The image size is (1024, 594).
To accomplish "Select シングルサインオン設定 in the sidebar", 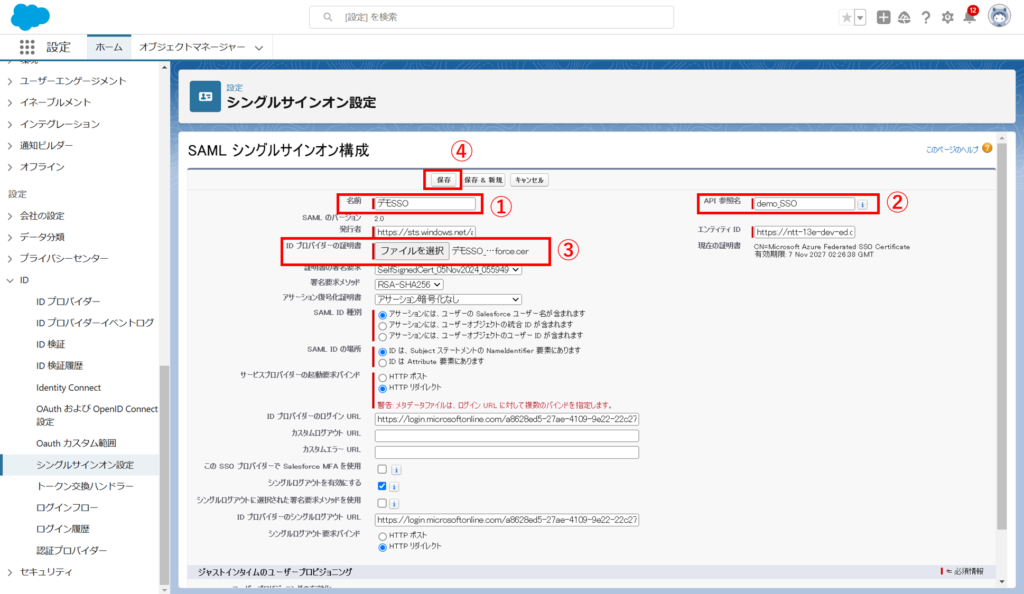I will [85, 465].
